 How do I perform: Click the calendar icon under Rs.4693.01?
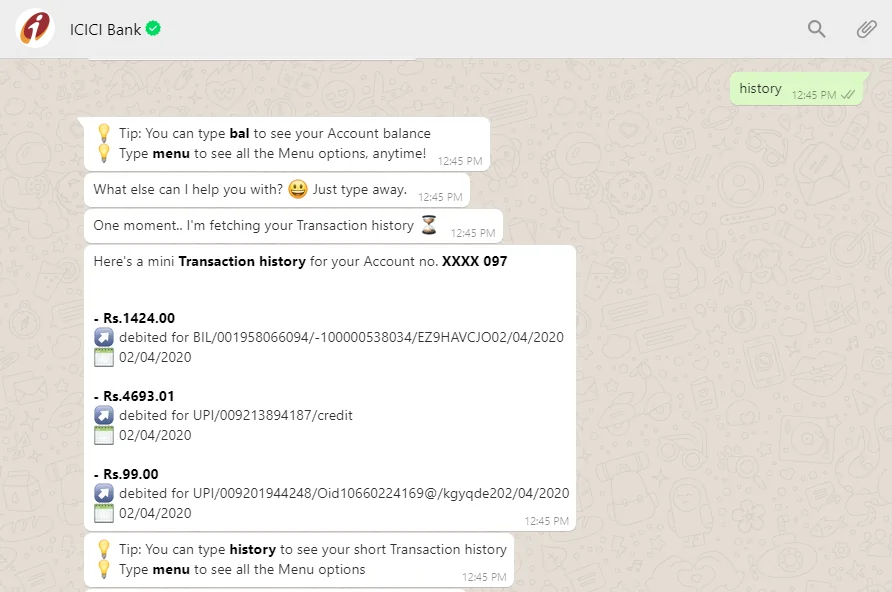point(104,435)
